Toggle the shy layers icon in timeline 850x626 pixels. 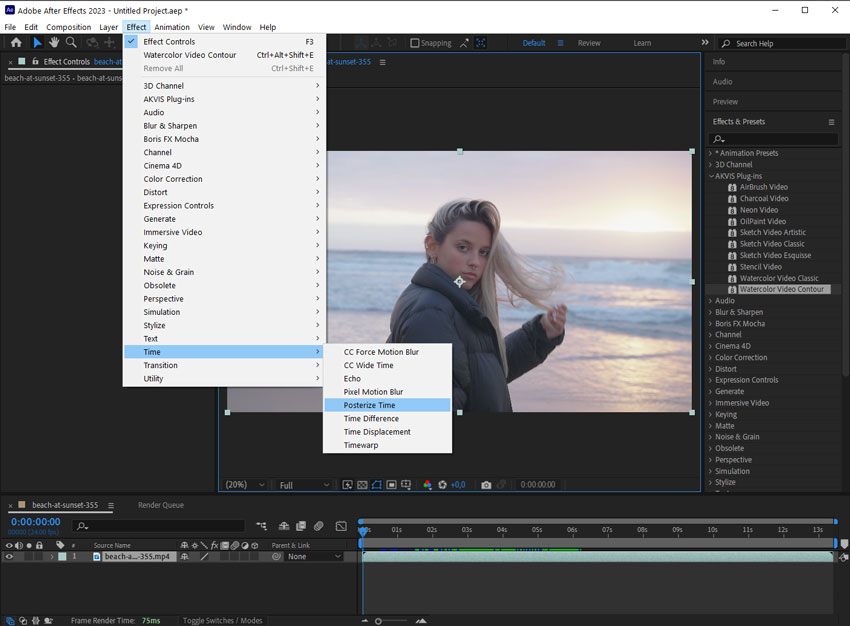coord(284,526)
